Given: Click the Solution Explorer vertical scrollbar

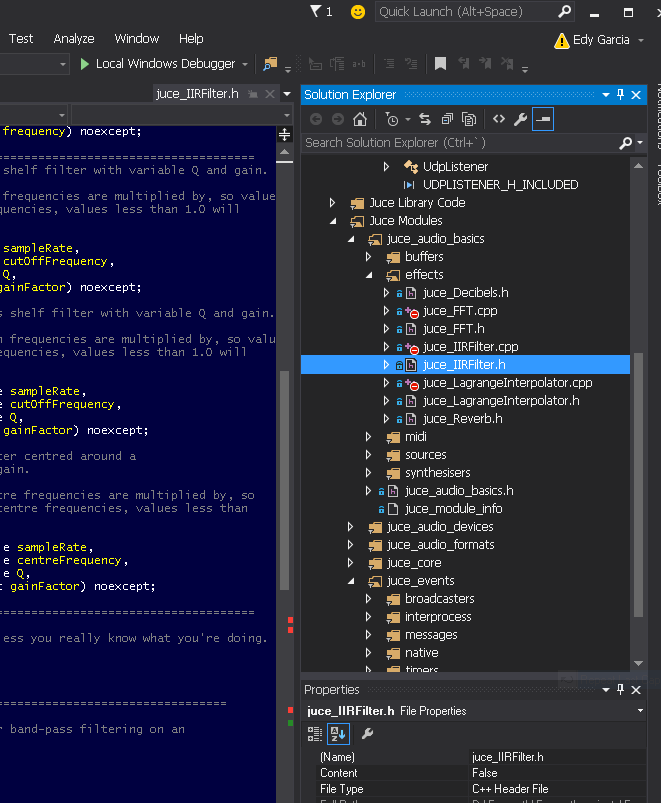Looking at the screenshot, I should (638, 484).
